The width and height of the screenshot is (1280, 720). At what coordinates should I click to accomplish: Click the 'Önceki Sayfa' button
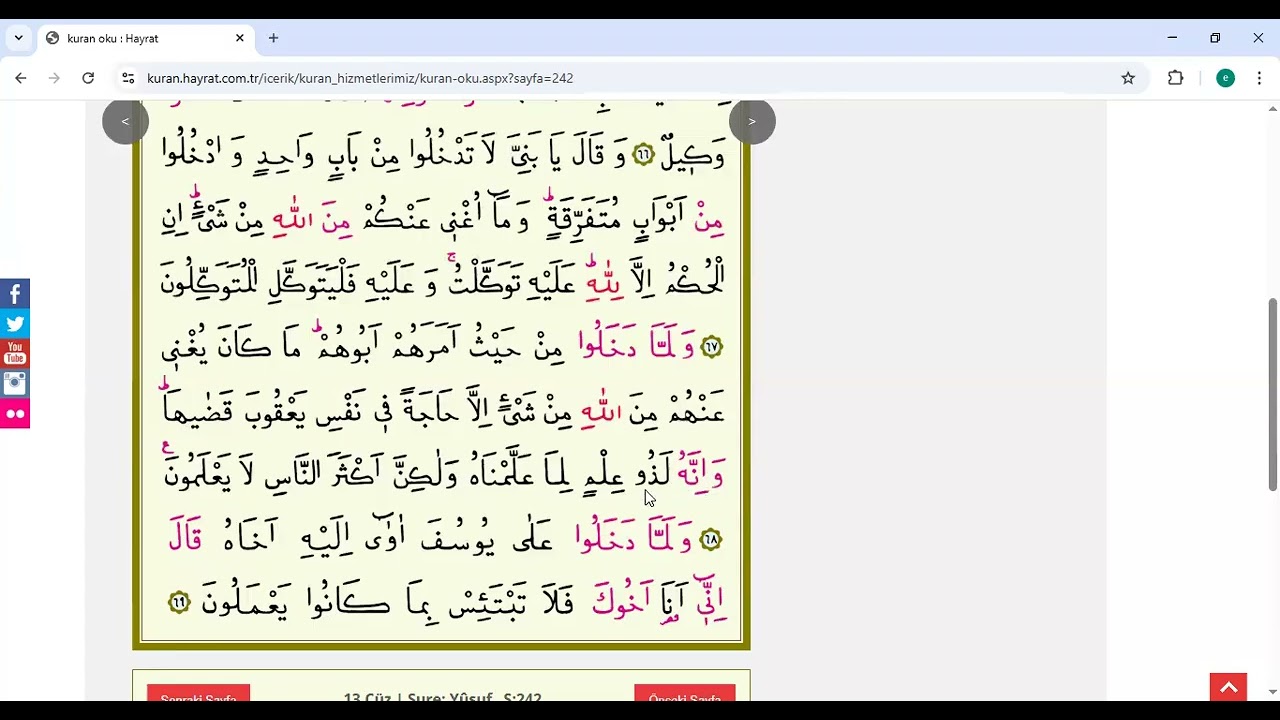(685, 694)
